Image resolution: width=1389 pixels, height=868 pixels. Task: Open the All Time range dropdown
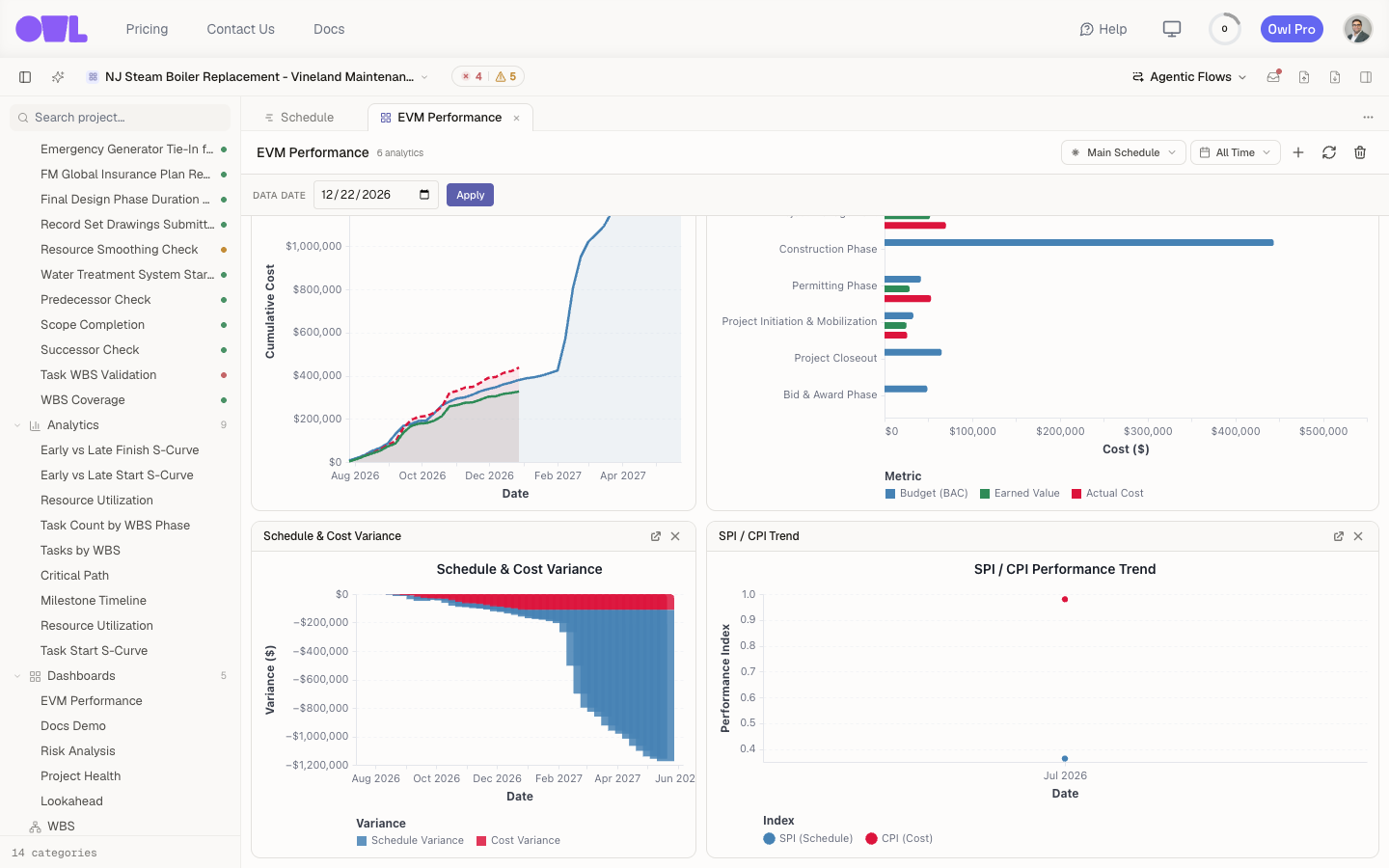[1236, 152]
